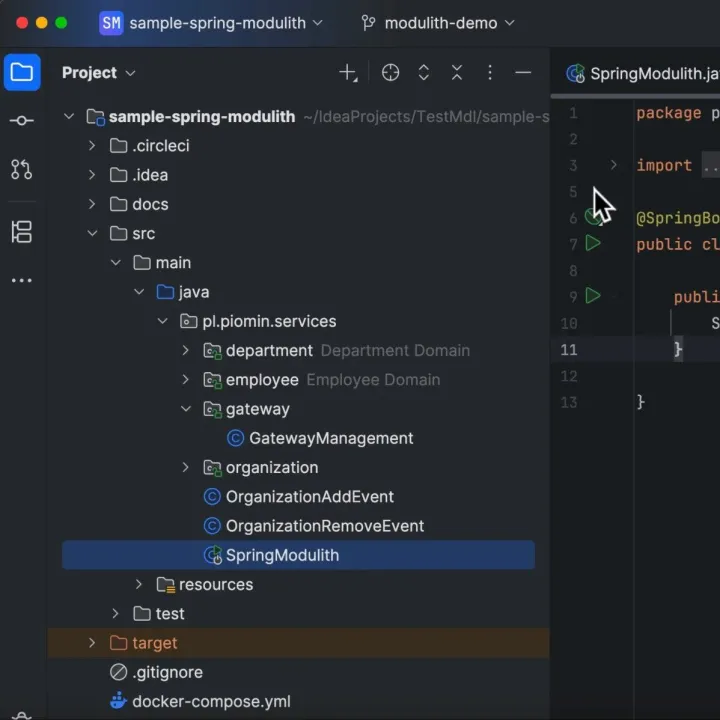The width and height of the screenshot is (720, 720).
Task: Click the OrganizationAddEvent class icon
Action: pyautogui.click(x=212, y=496)
